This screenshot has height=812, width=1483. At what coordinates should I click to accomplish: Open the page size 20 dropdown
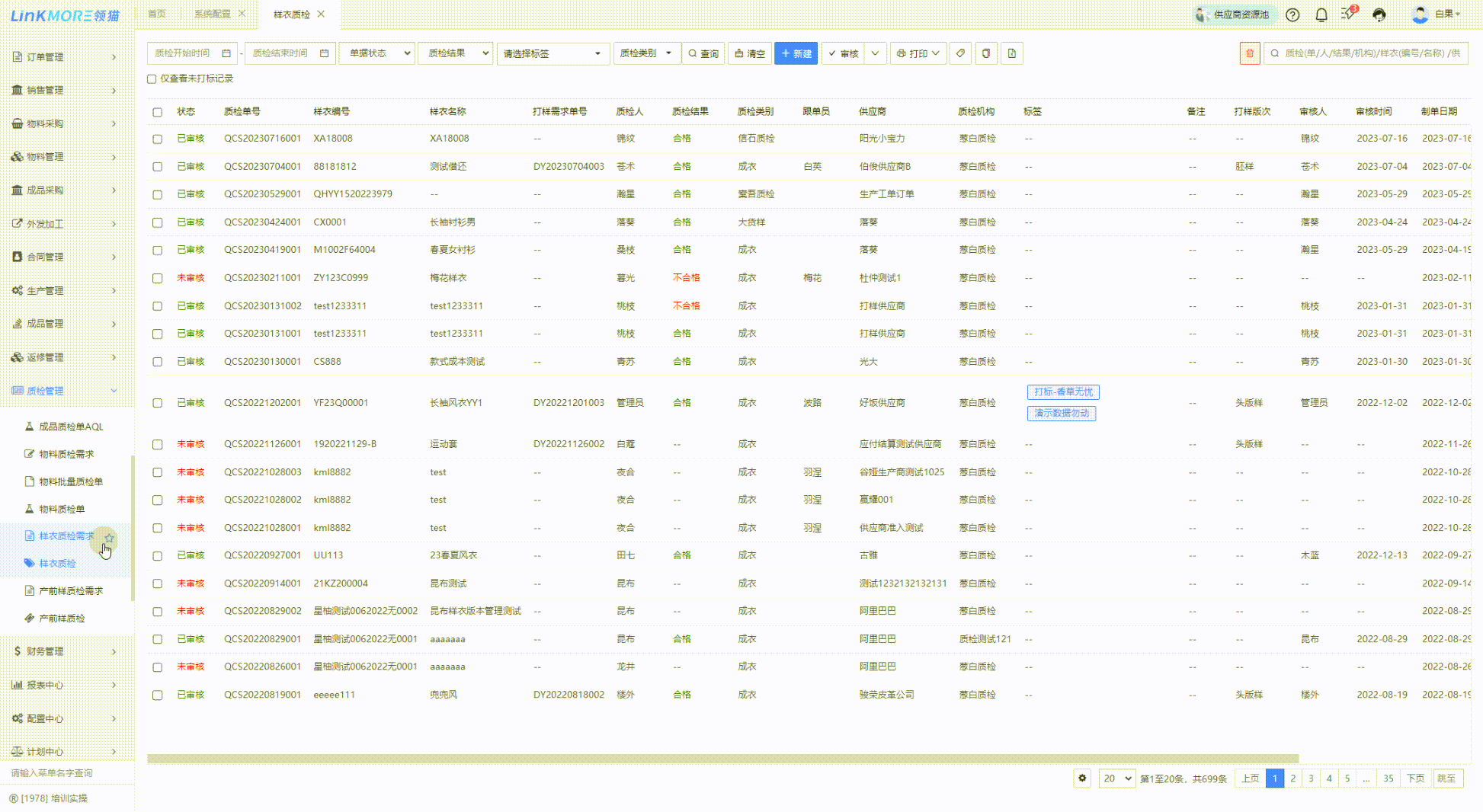pos(1116,778)
